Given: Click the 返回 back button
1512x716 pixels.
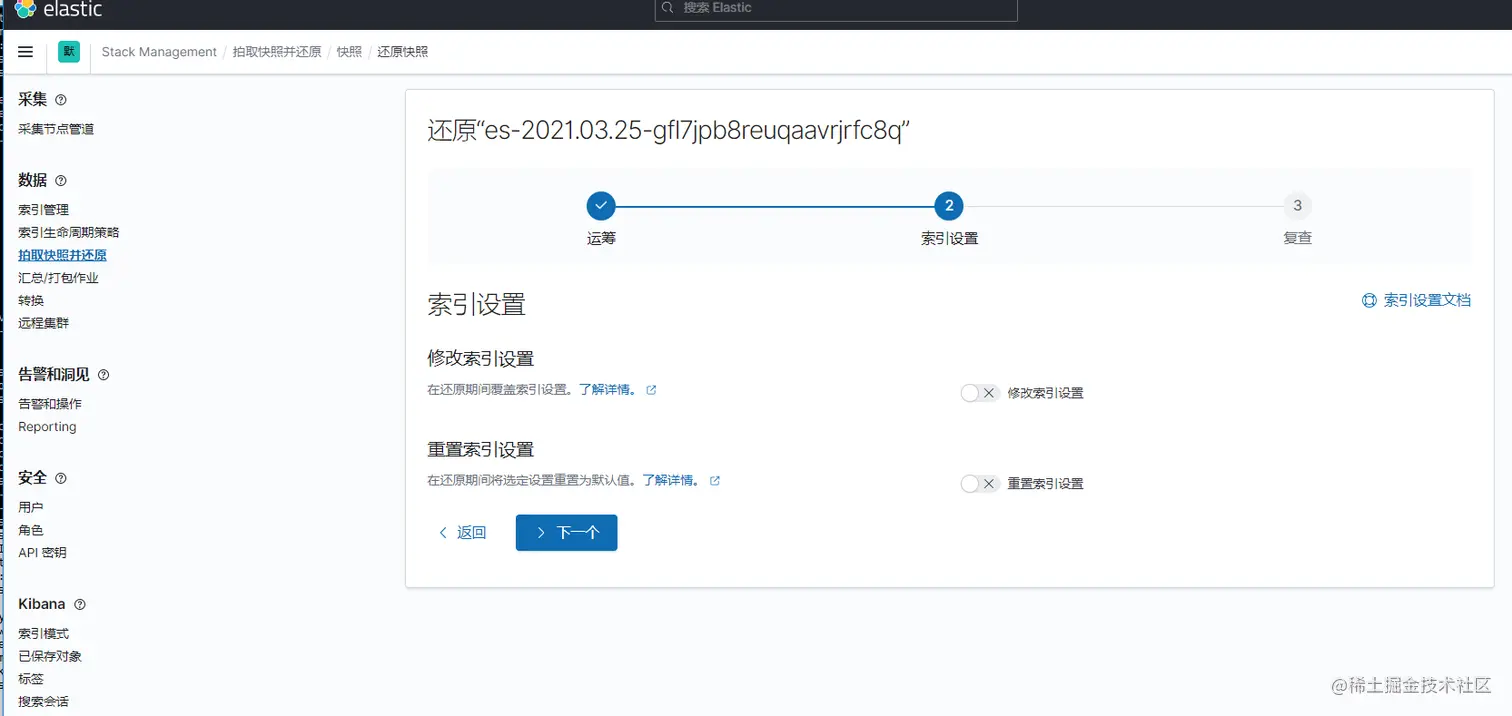Looking at the screenshot, I should pos(462,533).
